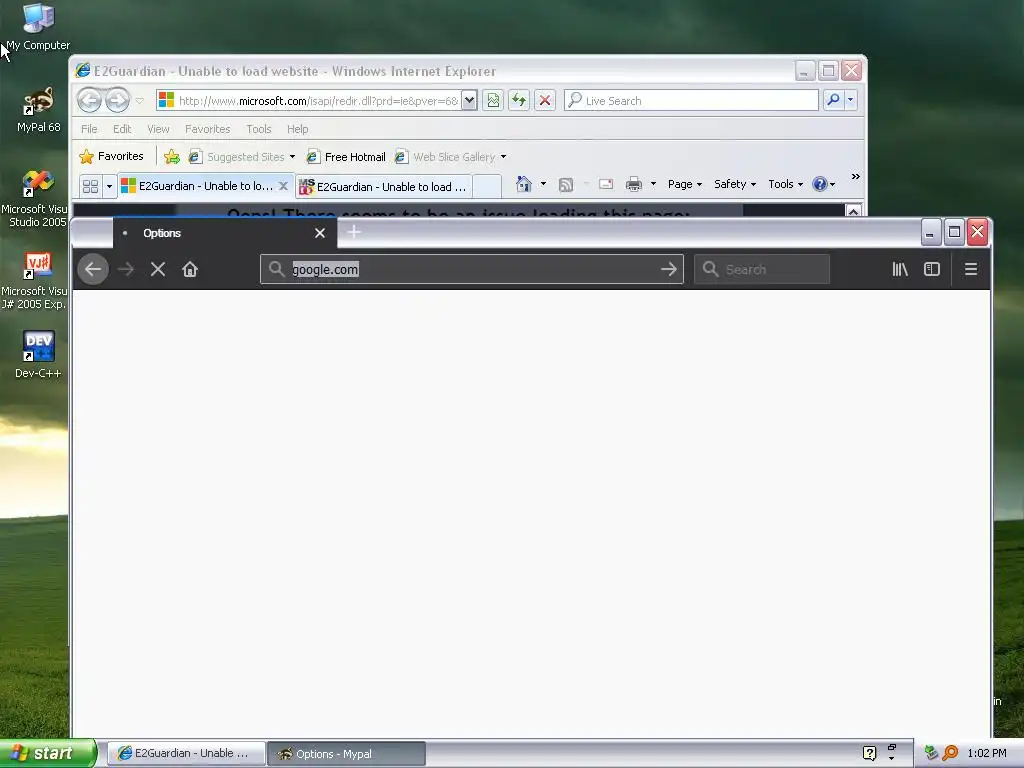The width and height of the screenshot is (1024, 768).
Task: Click Mypal Go arrow in URL bar
Action: pyautogui.click(x=669, y=269)
